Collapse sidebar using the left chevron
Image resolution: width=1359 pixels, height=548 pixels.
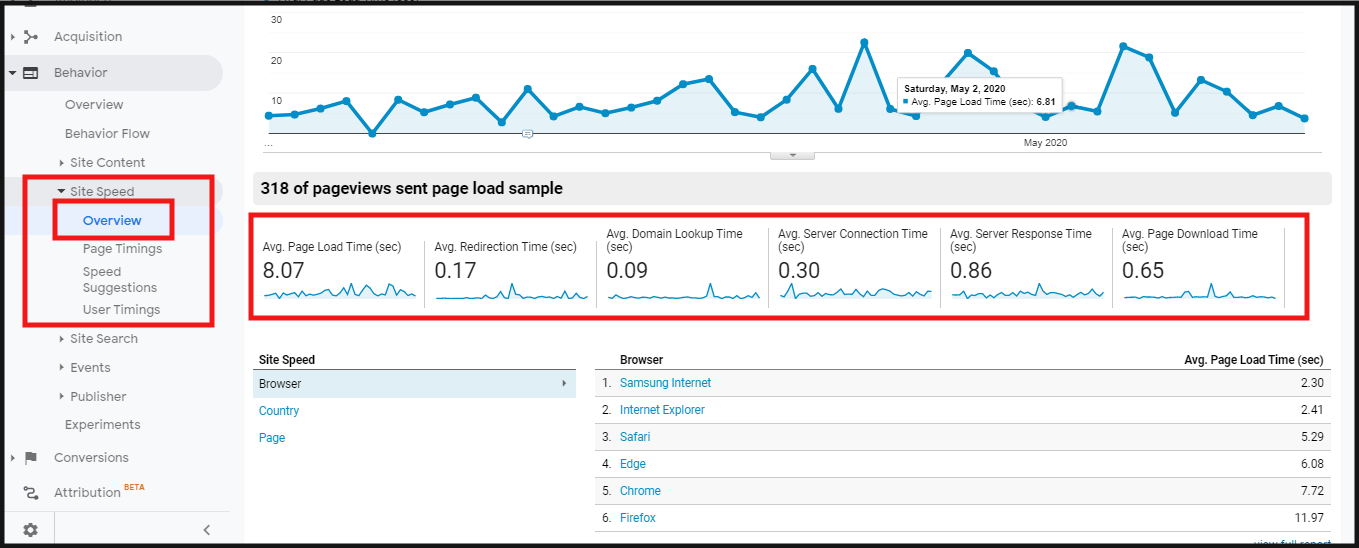207,530
